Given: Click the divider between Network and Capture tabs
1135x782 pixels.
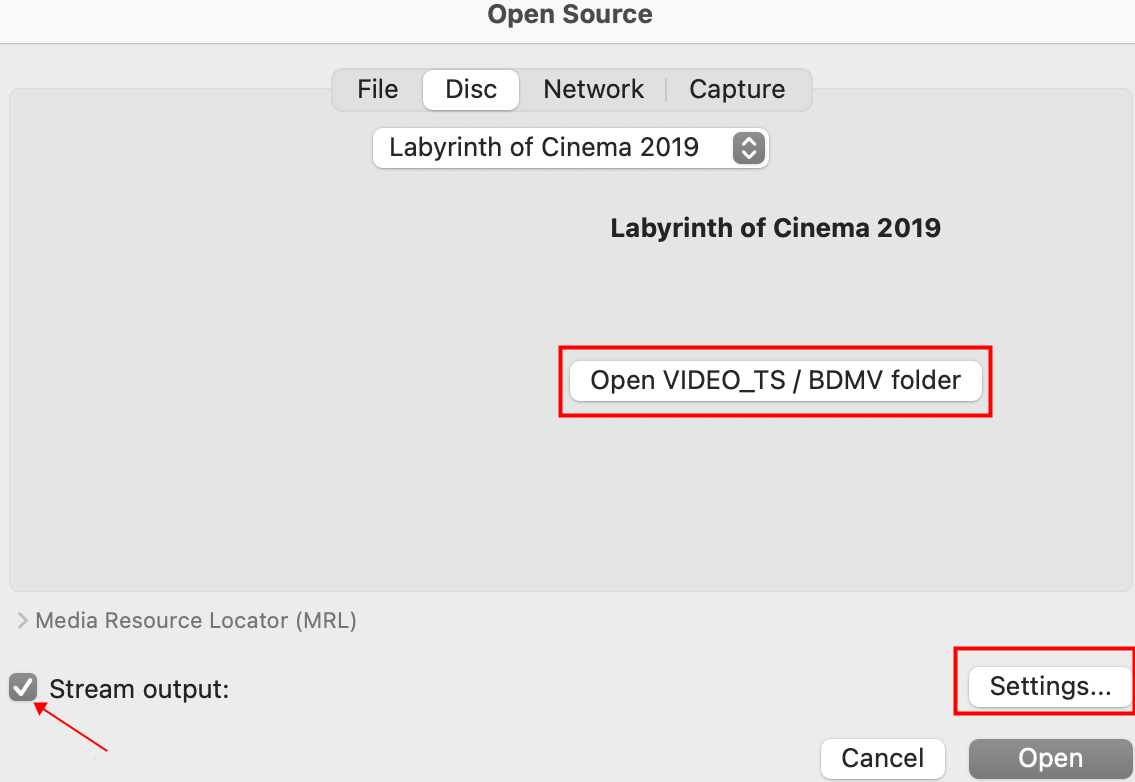Looking at the screenshot, I should (x=667, y=89).
